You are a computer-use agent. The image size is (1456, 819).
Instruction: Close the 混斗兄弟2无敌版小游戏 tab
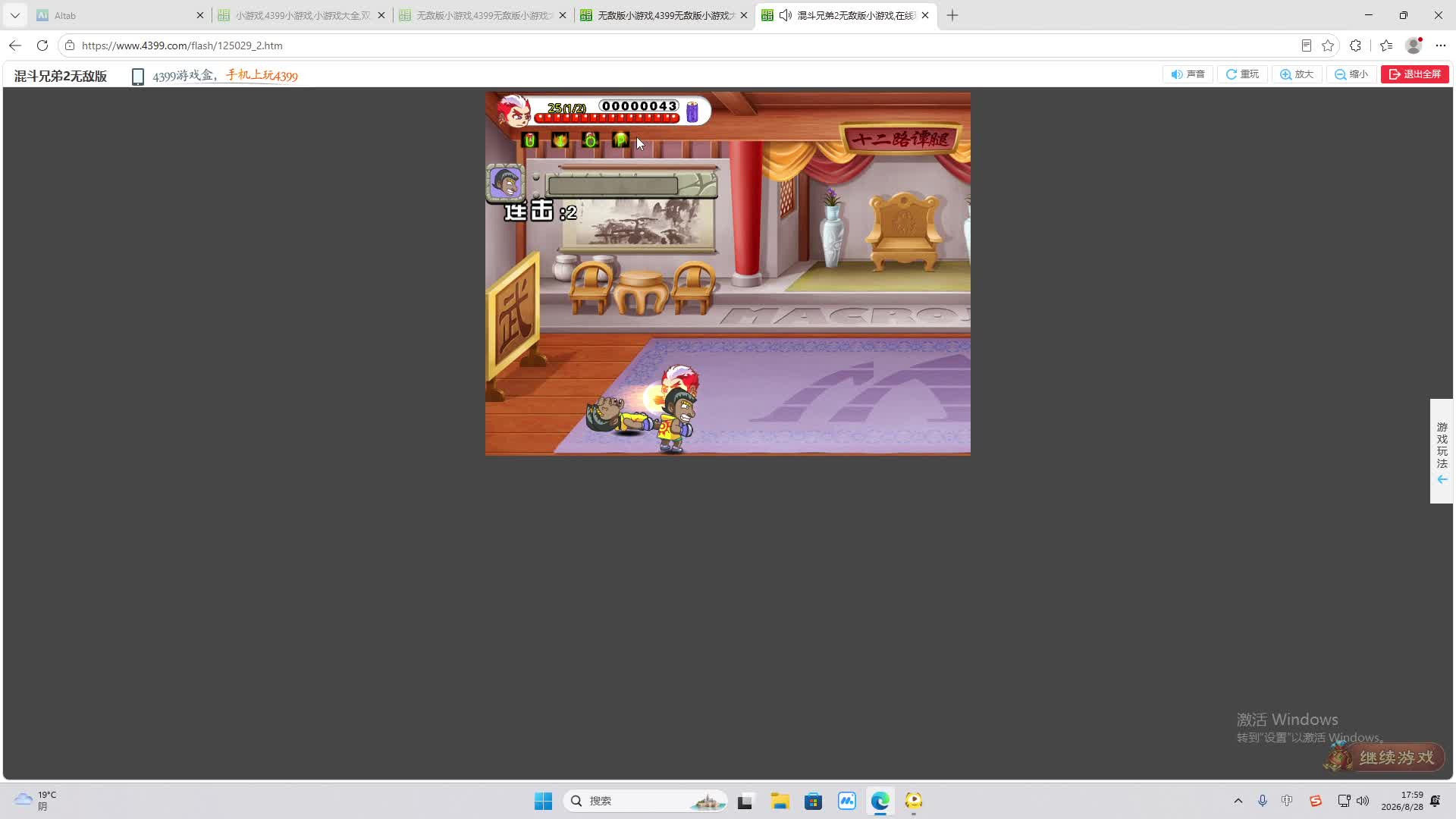(925, 15)
